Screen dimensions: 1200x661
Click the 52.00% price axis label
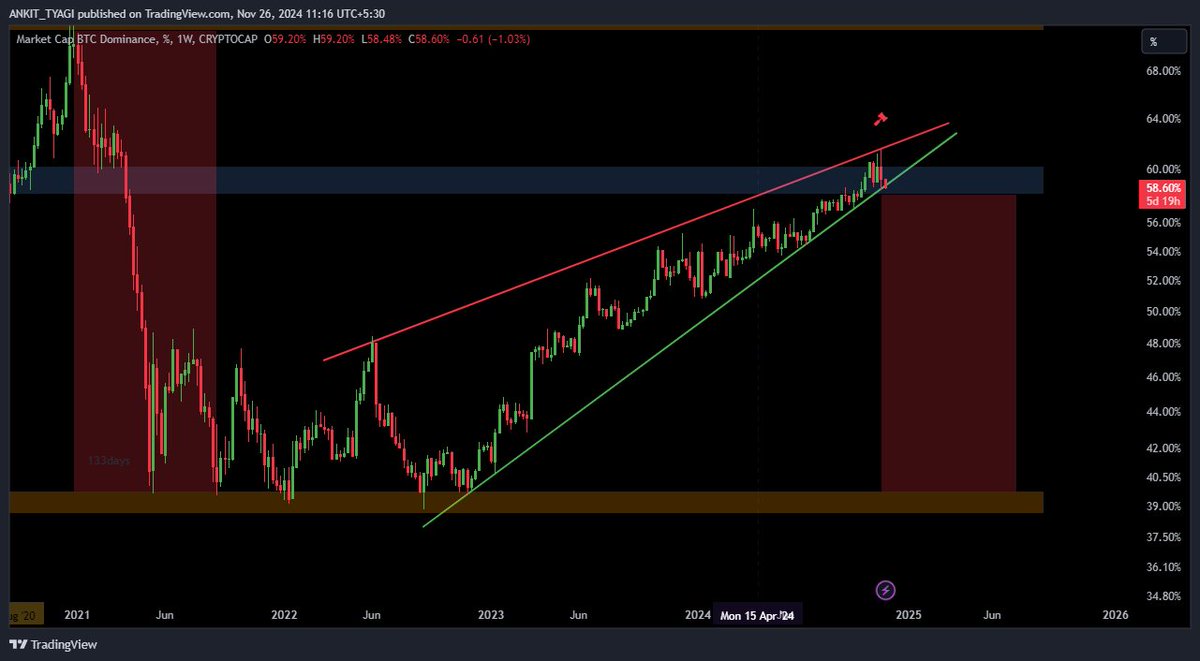point(1163,281)
